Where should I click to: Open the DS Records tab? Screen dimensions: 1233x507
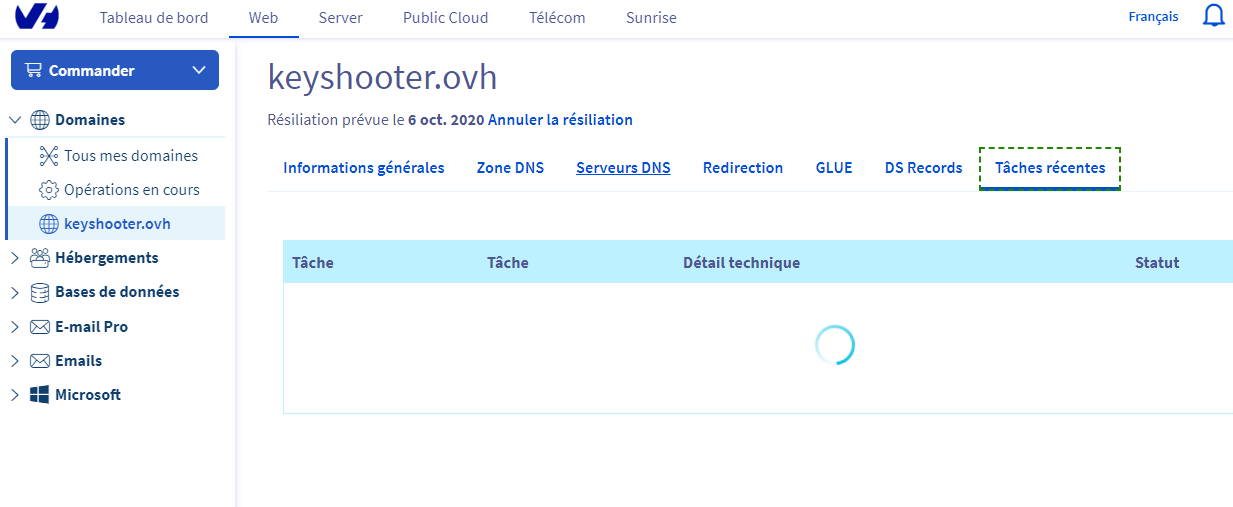tap(923, 168)
